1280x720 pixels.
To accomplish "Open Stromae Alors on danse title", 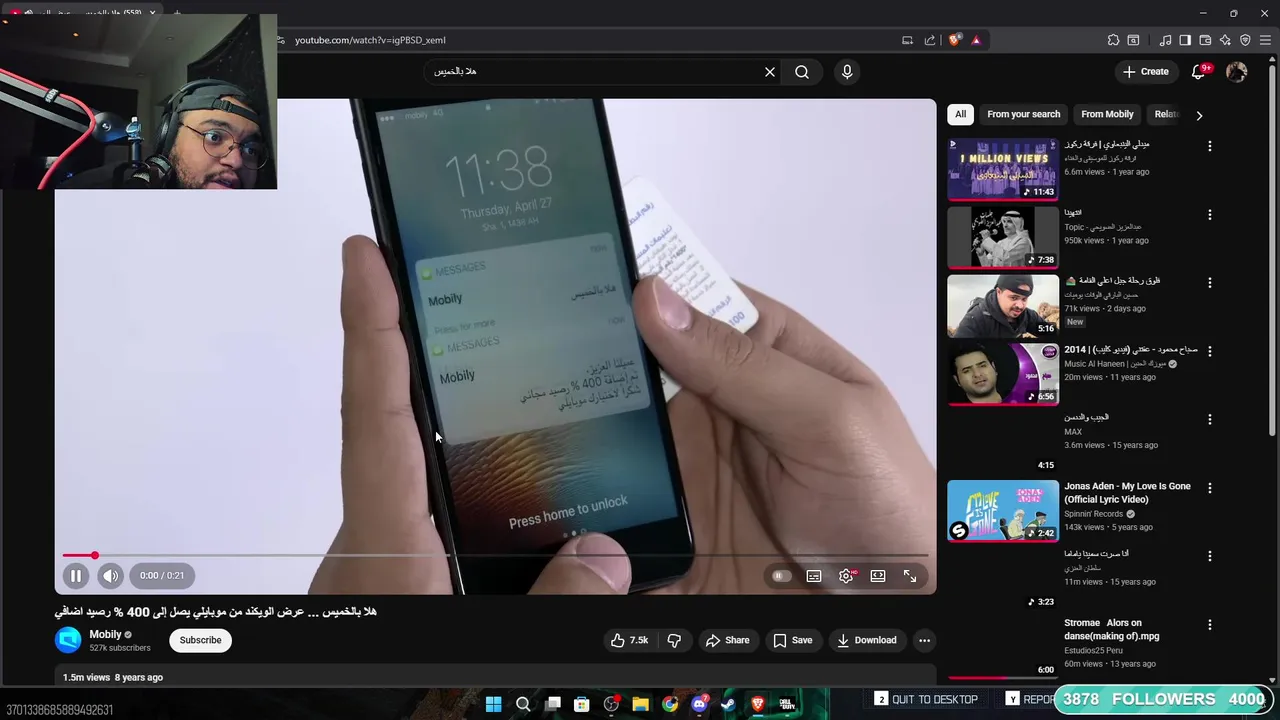I will pyautogui.click(x=1112, y=629).
